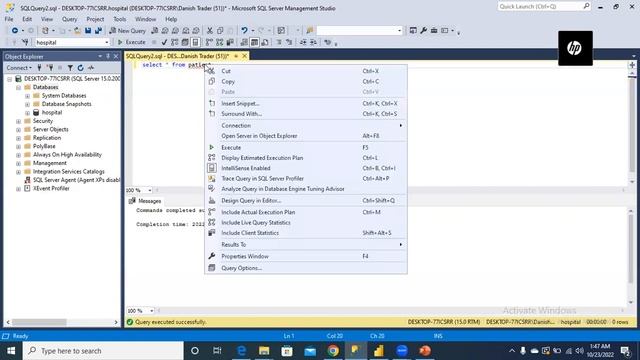This screenshot has width=640, height=360.
Task: Open the editor zoom 100% dropdown
Action: pos(150,190)
